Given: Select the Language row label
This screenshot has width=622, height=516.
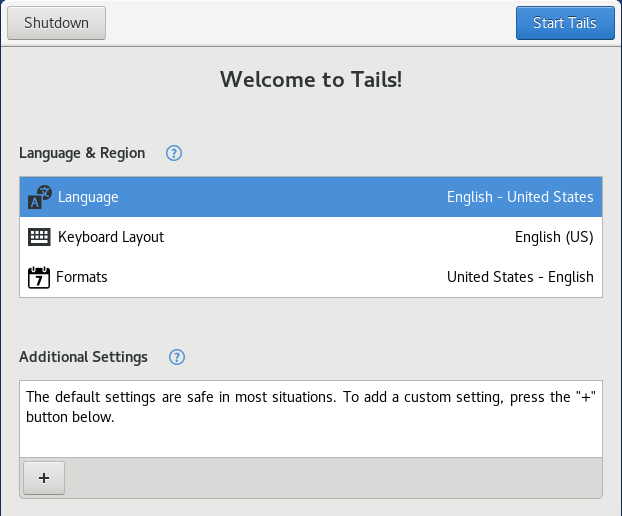Looking at the screenshot, I should [88, 197].
